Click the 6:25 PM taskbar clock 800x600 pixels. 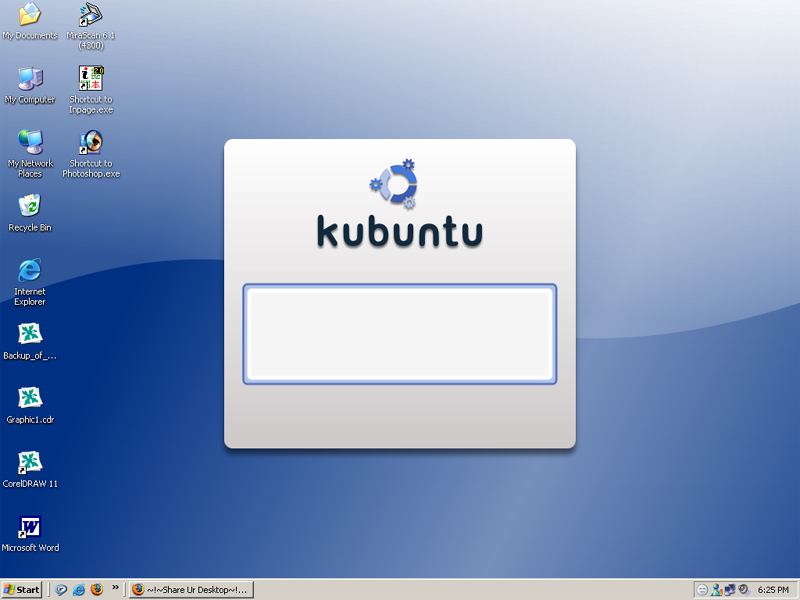tap(773, 590)
